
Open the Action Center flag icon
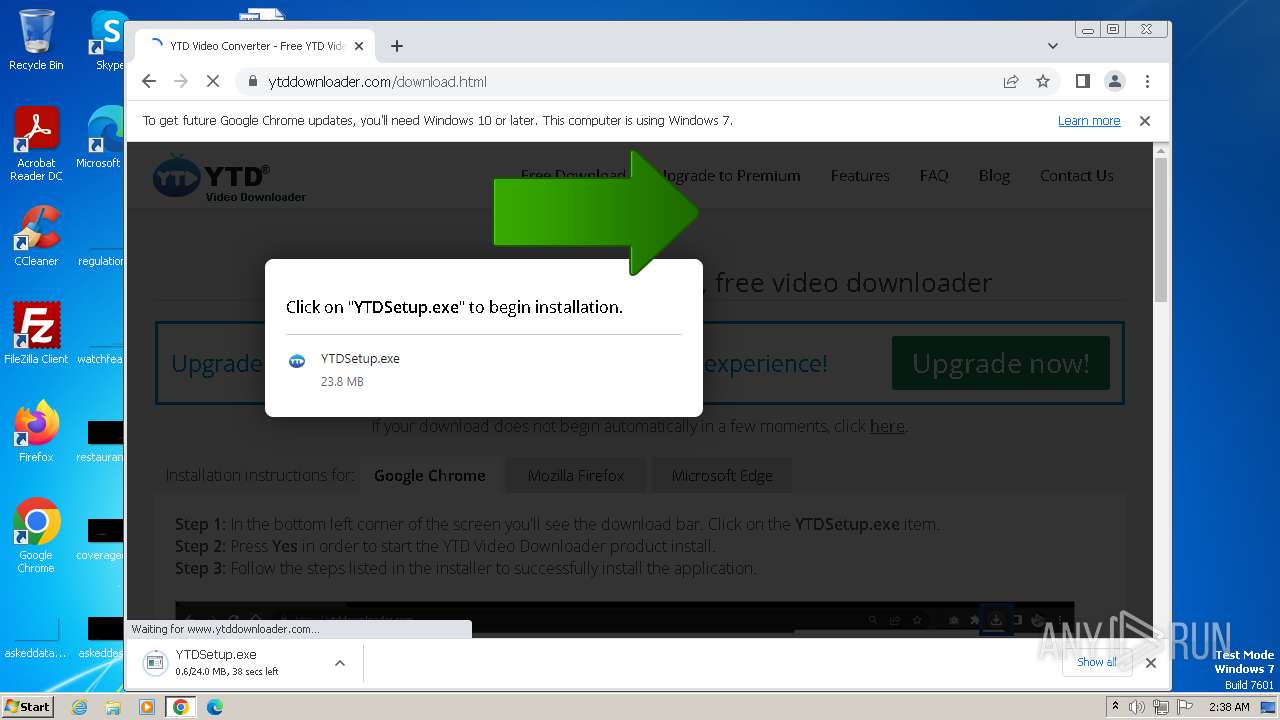(x=1185, y=707)
